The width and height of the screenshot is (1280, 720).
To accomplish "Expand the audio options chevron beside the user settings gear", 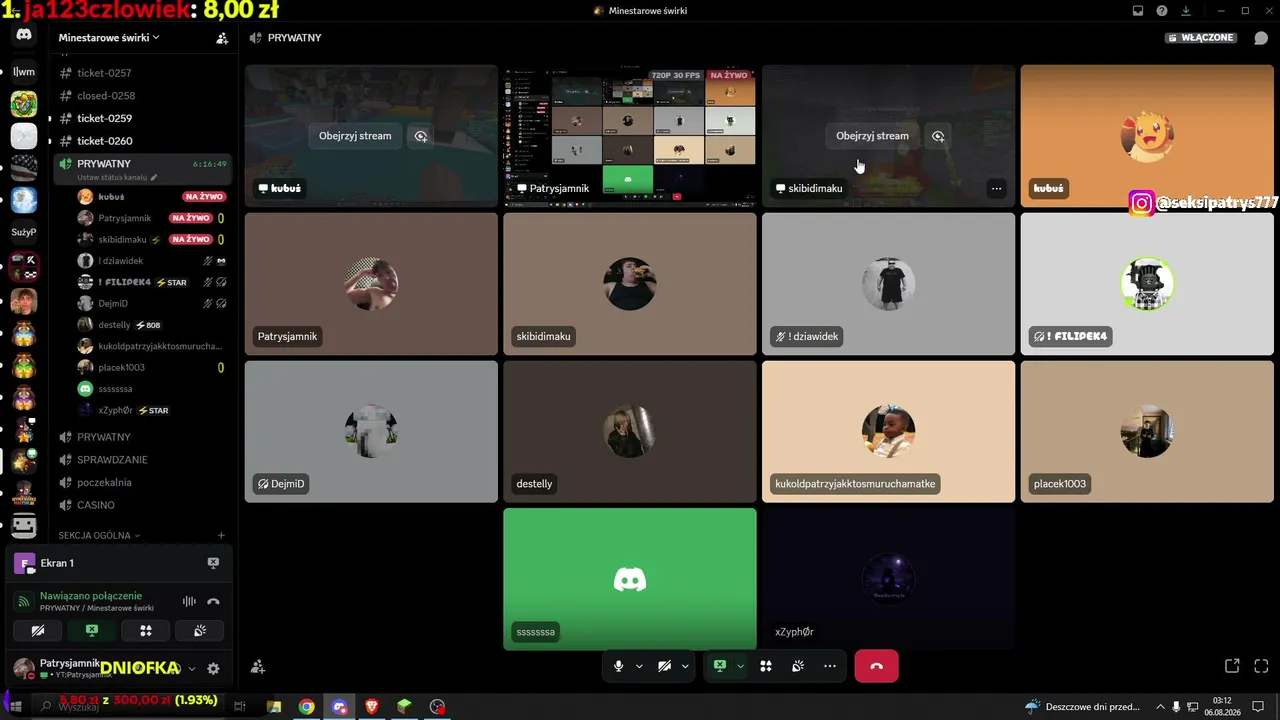I will coord(192,669).
